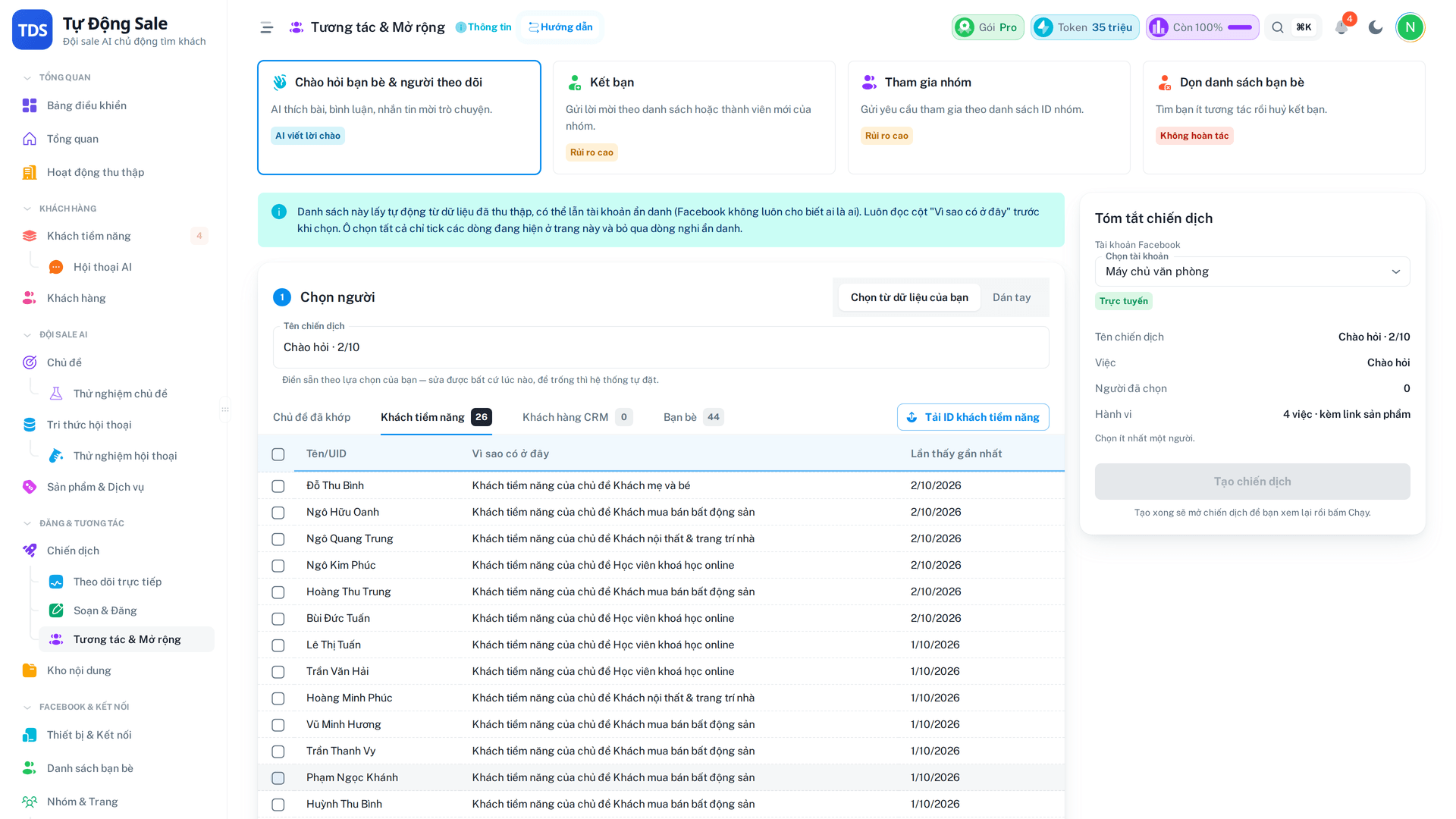Open Thử nghiệm chủ đề flask icon

pyautogui.click(x=56, y=394)
